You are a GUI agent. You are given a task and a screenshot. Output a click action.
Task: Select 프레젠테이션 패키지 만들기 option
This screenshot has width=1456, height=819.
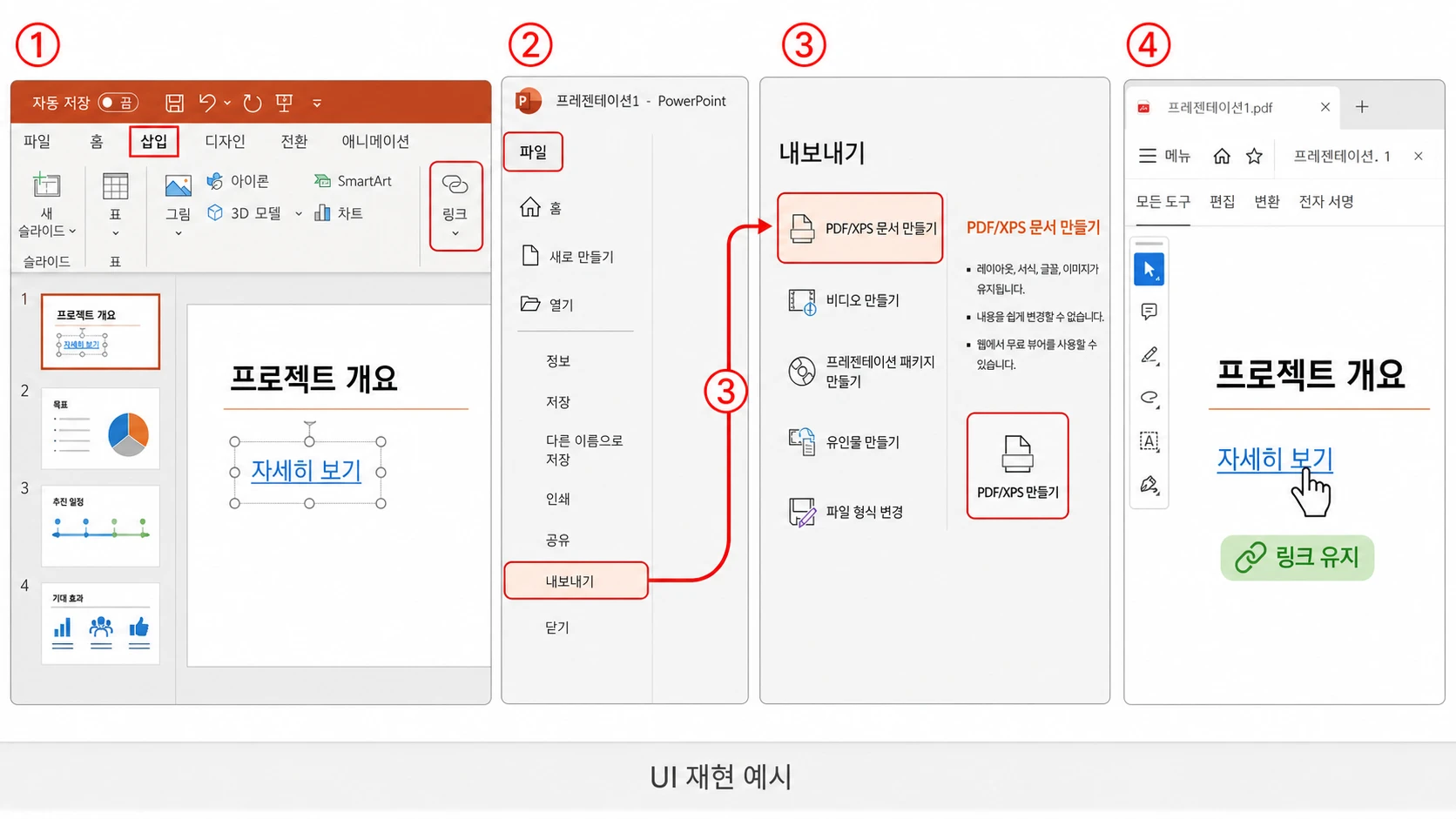pos(860,372)
